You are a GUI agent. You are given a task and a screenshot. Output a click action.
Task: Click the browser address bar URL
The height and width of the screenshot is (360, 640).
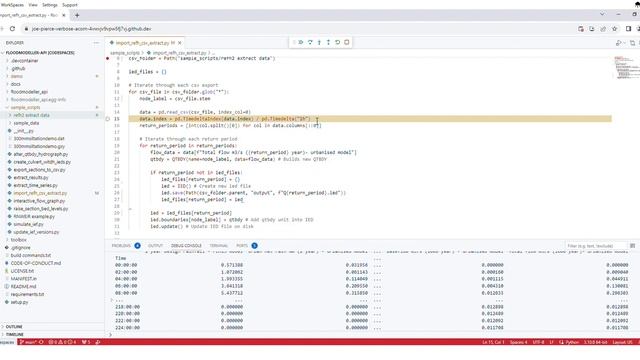[x=91, y=29]
